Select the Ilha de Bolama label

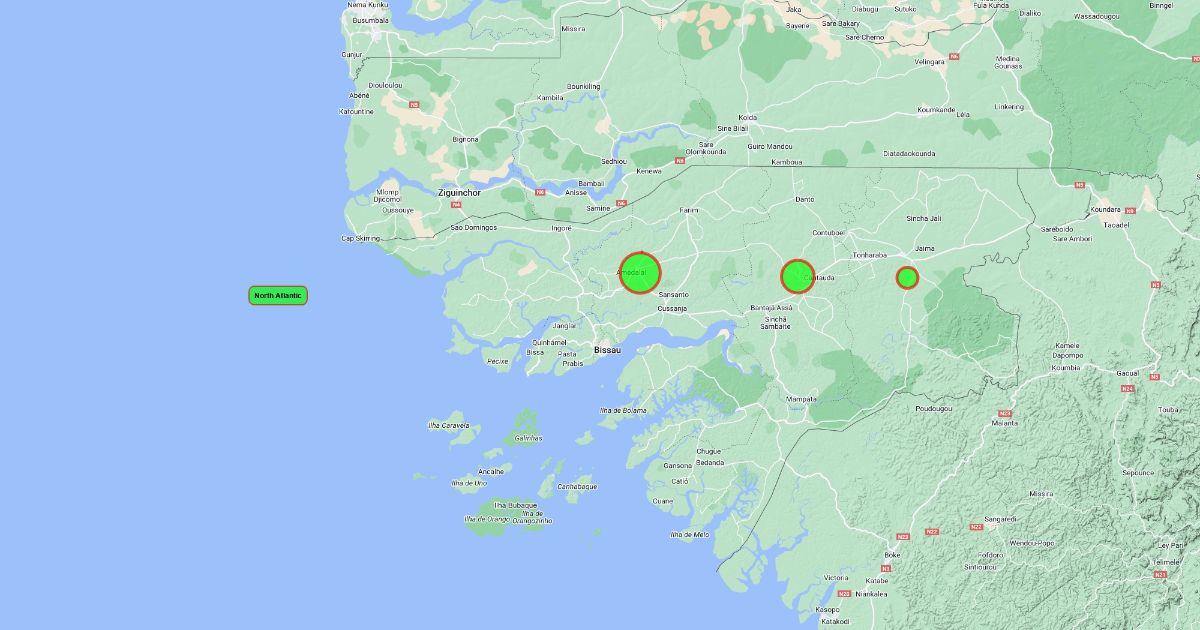coord(622,410)
